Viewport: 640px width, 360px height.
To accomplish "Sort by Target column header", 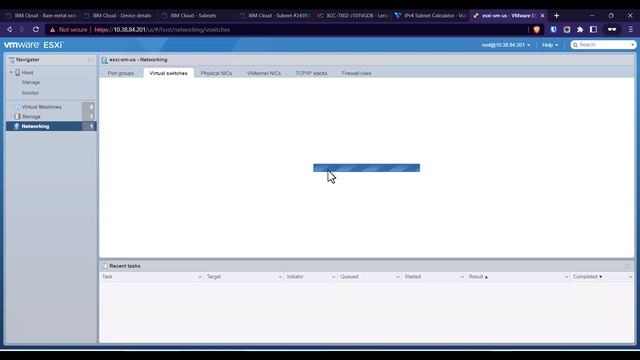I will click(x=213, y=277).
